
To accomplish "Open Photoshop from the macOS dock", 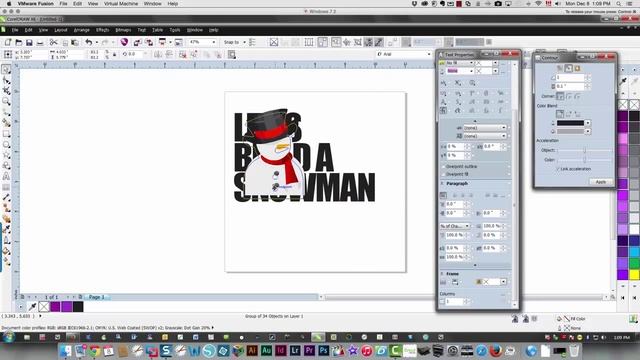I will pyautogui.click(x=324, y=351).
